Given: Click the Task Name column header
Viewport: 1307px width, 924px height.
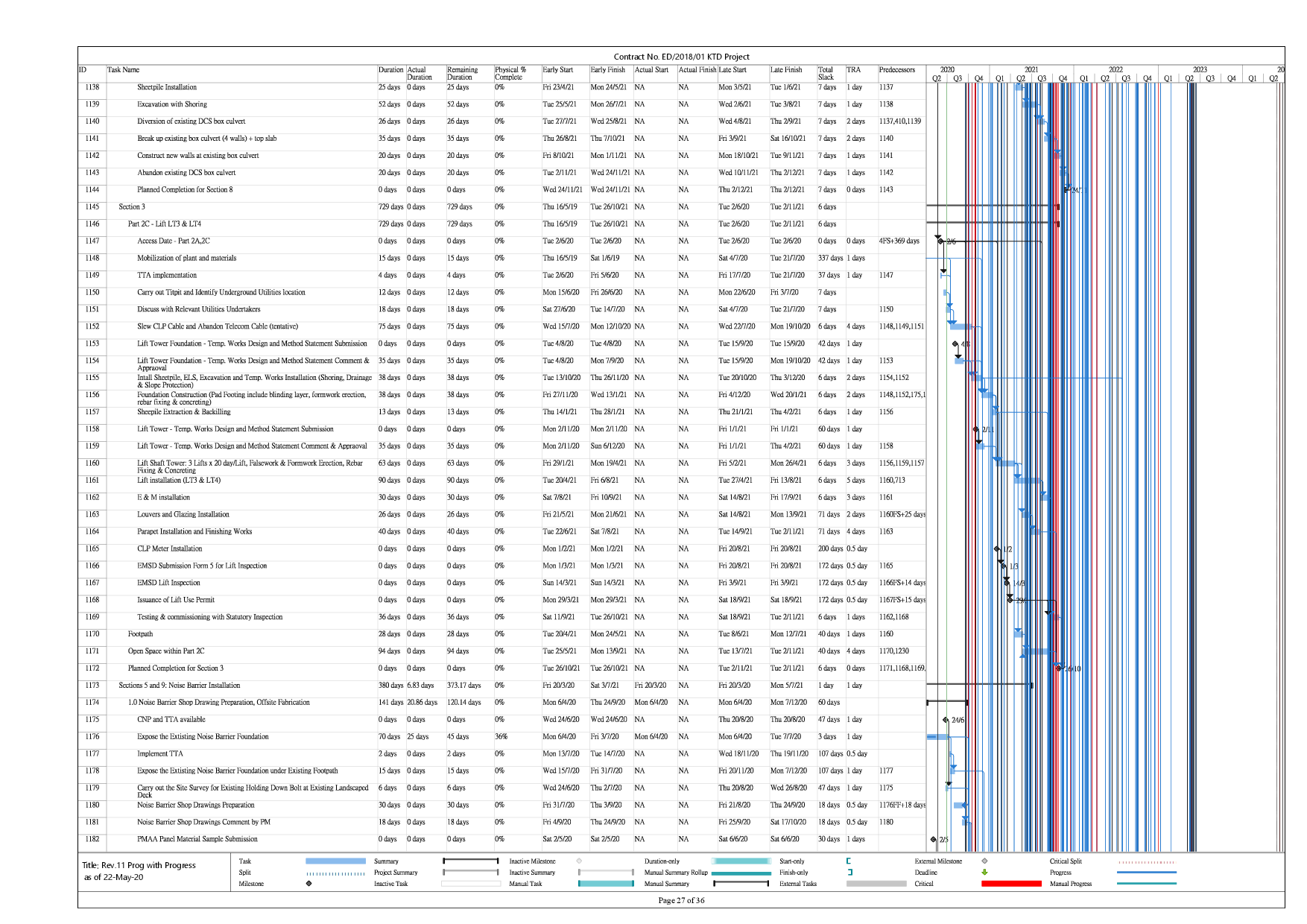Looking at the screenshot, I should [x=124, y=70].
